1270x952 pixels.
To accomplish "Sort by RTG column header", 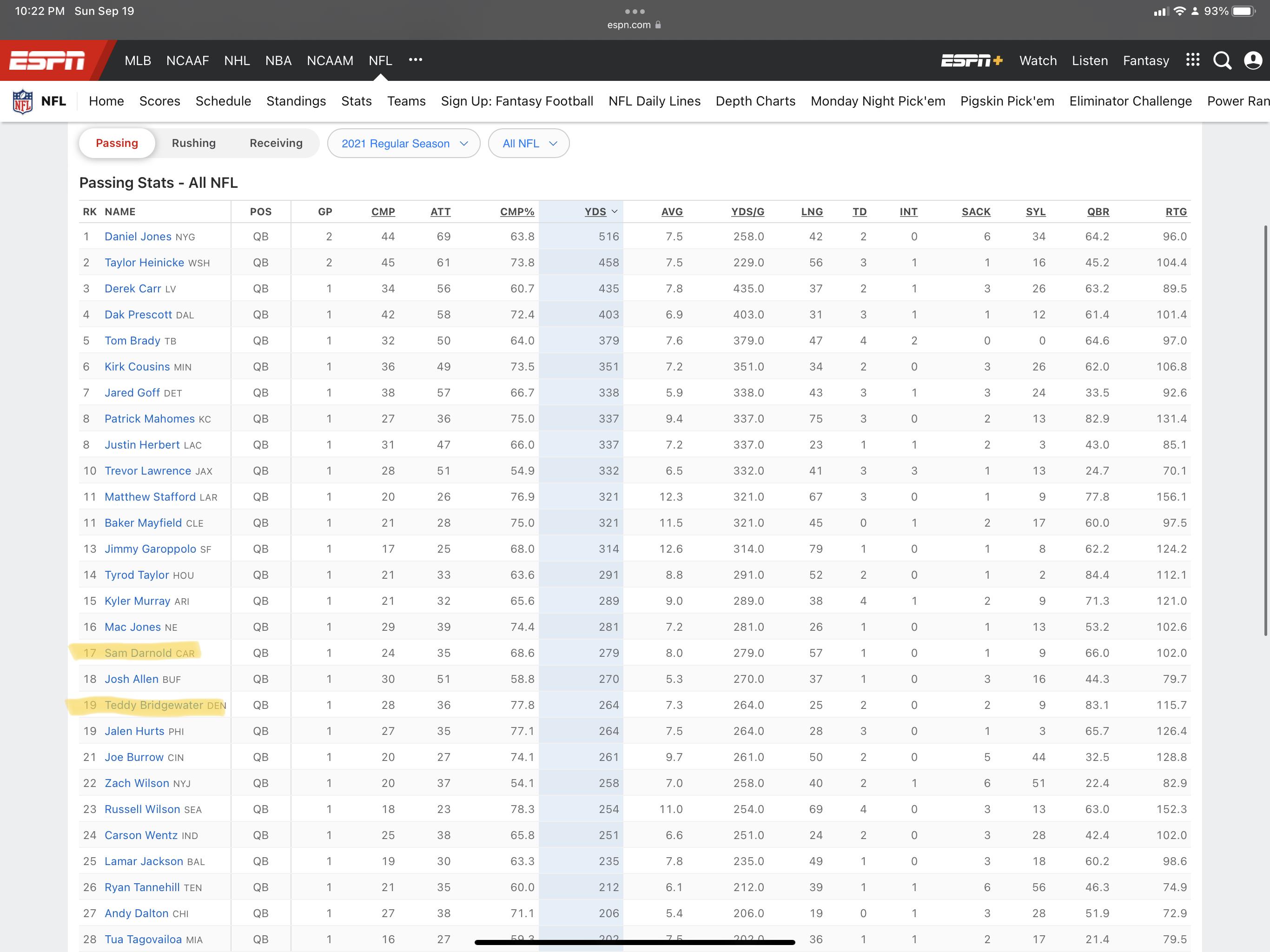I will (1176, 212).
